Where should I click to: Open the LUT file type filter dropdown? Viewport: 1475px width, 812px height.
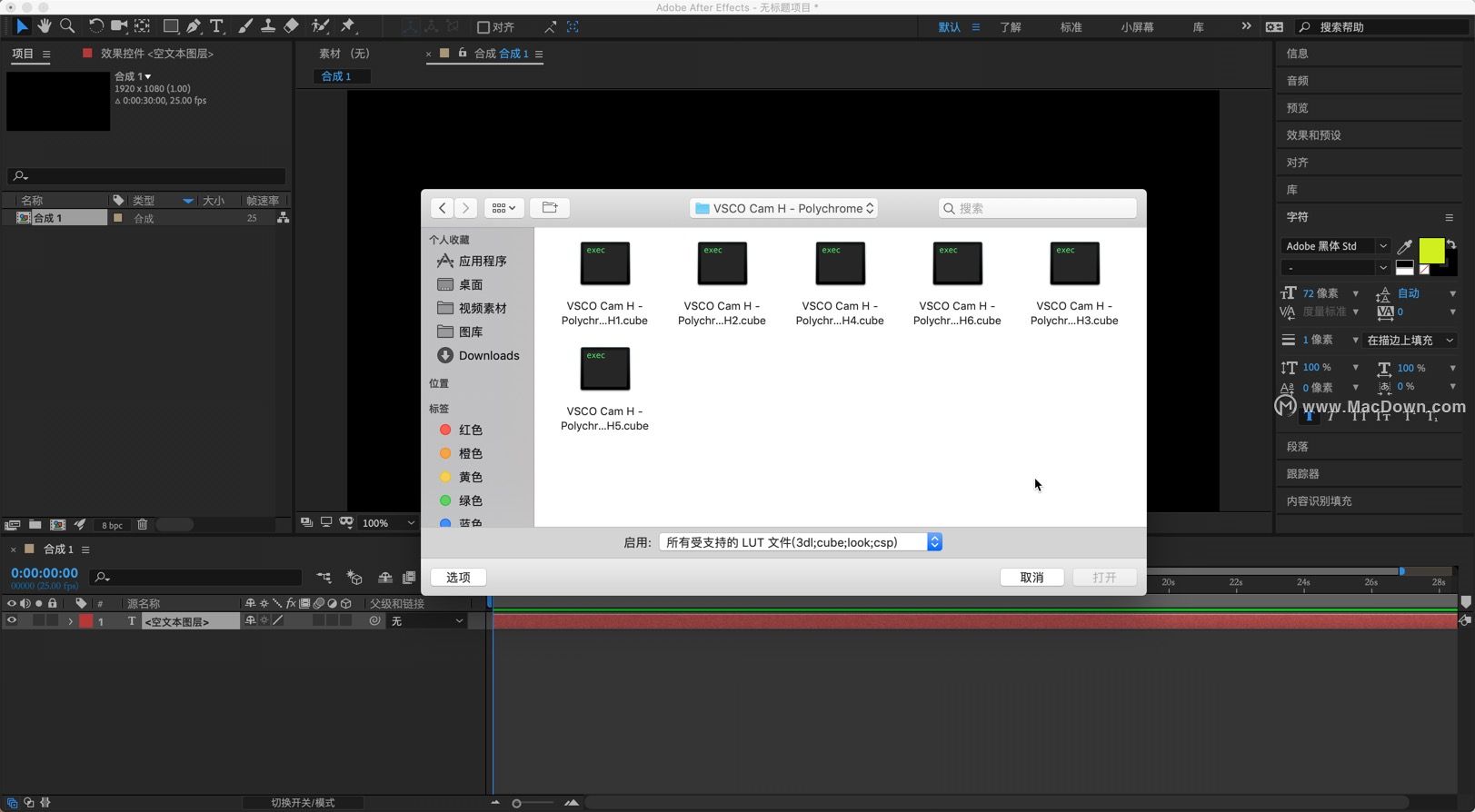pyautogui.click(x=801, y=542)
